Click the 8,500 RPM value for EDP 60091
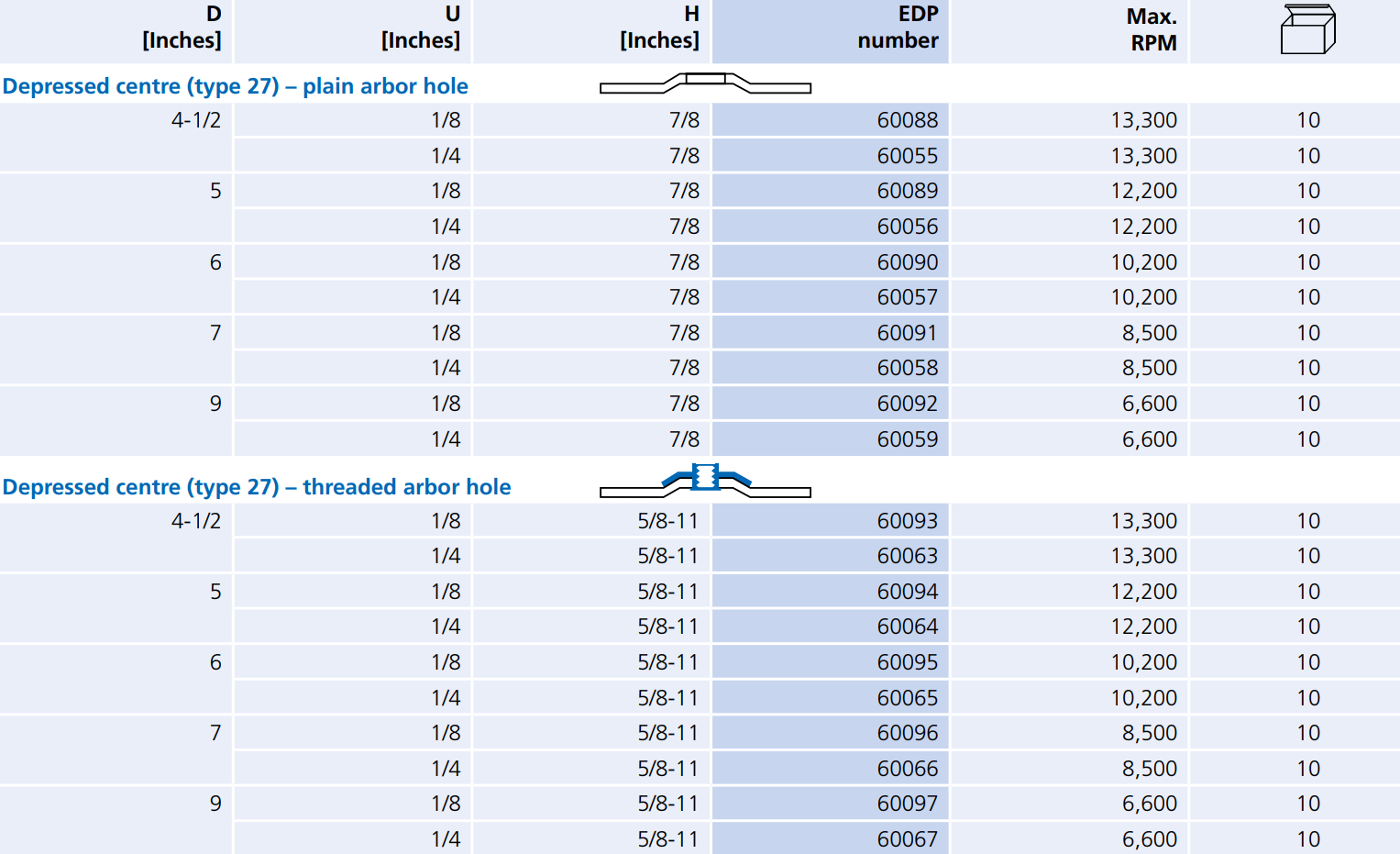The image size is (1400, 854). (x=1149, y=333)
